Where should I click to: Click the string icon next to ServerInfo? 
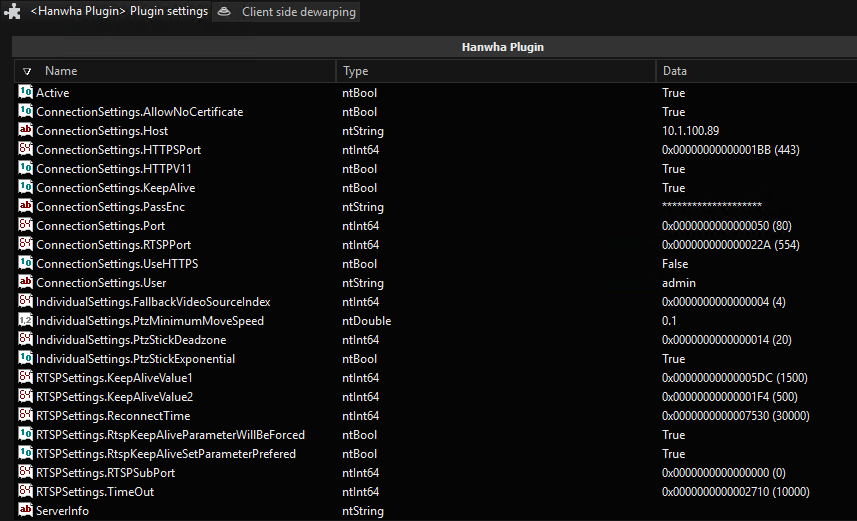[26, 510]
